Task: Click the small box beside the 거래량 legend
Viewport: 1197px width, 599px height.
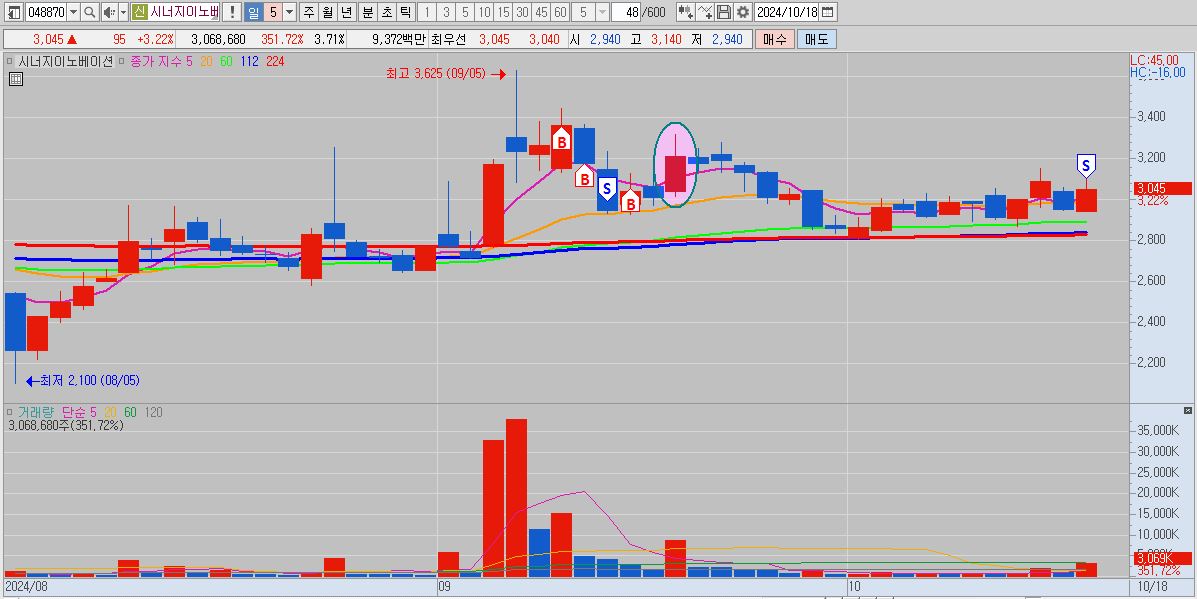Action: 10,412
